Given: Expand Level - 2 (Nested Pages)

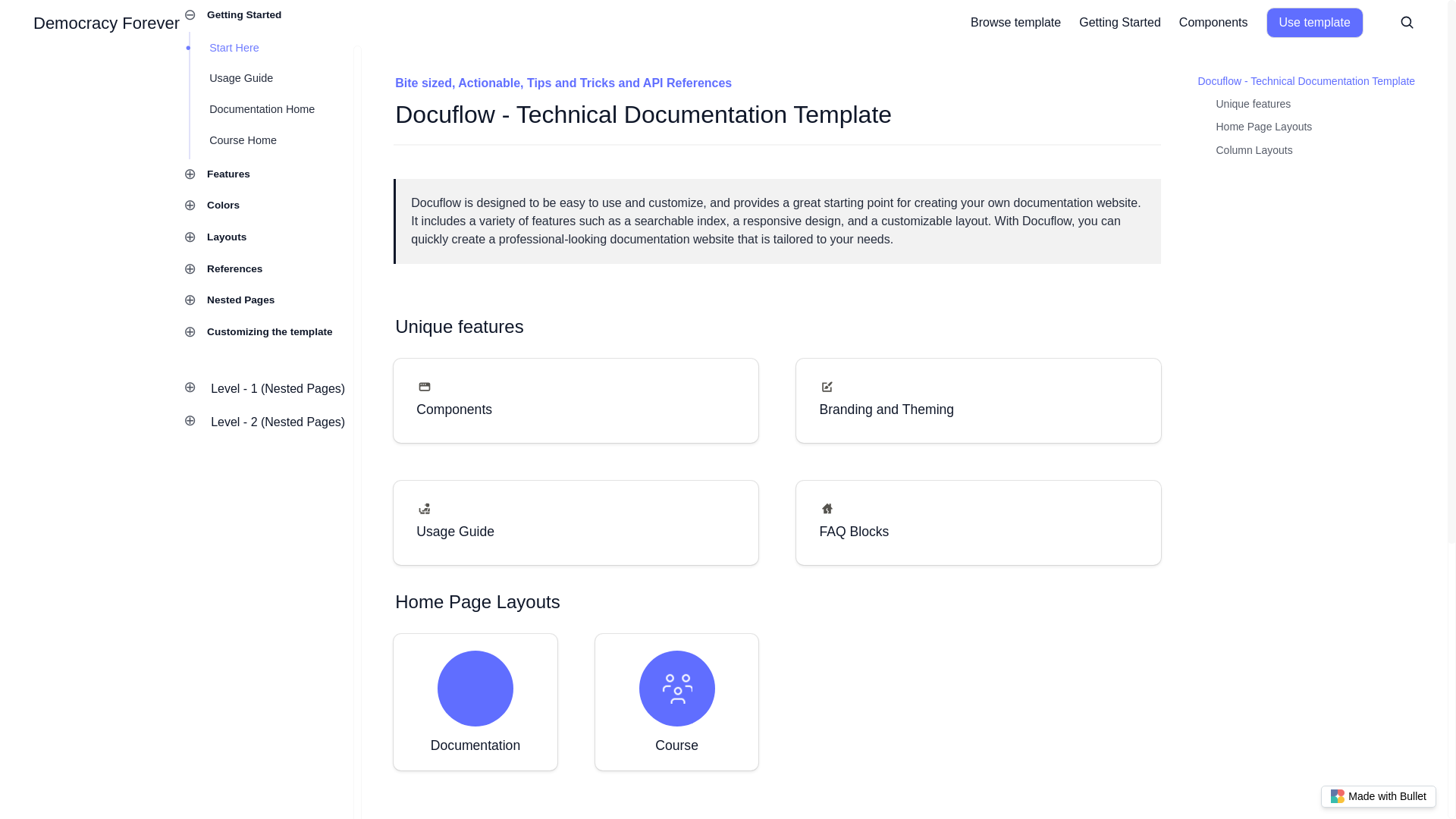Looking at the screenshot, I should pyautogui.click(x=190, y=421).
